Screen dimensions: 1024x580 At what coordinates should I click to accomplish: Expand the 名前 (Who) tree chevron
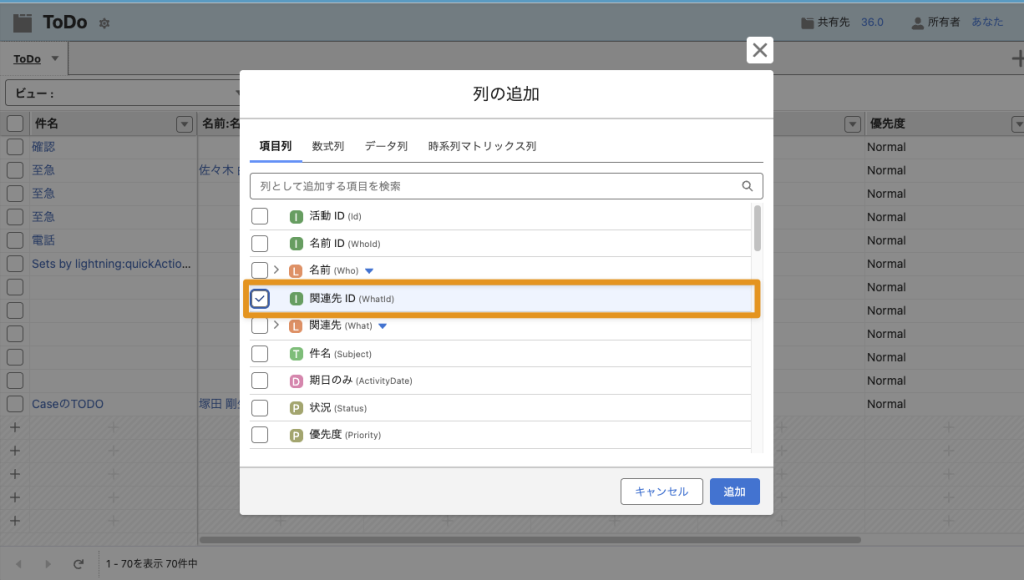(x=276, y=270)
